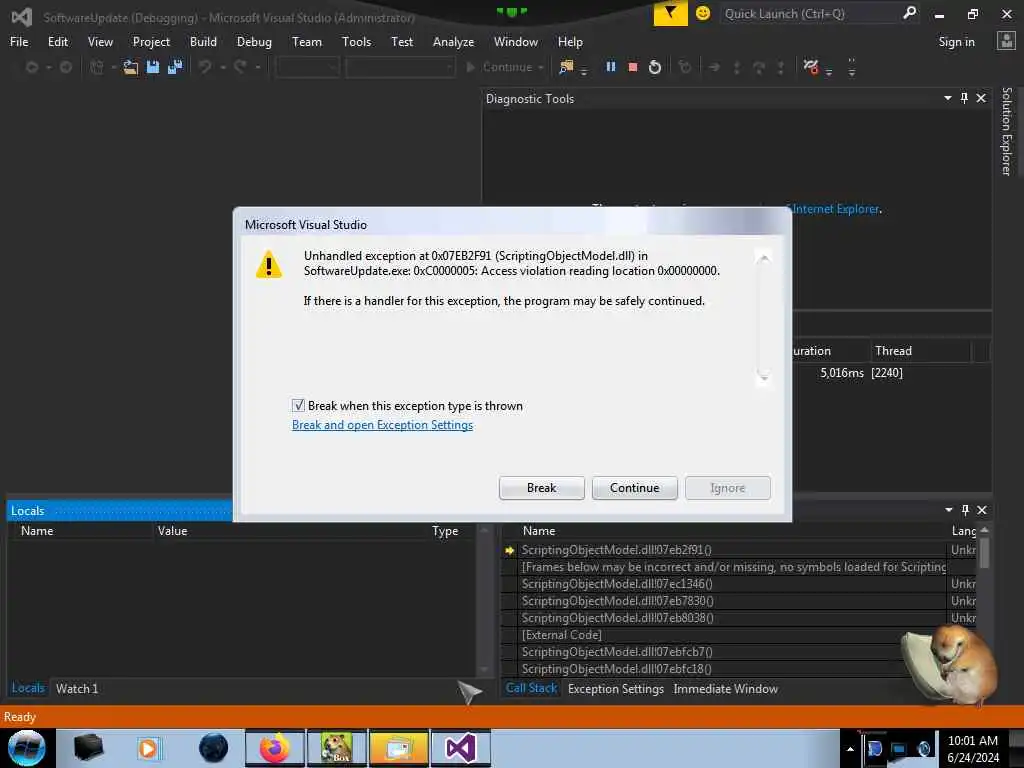Click the Visual Studio logo icon in title bar

click(22, 17)
